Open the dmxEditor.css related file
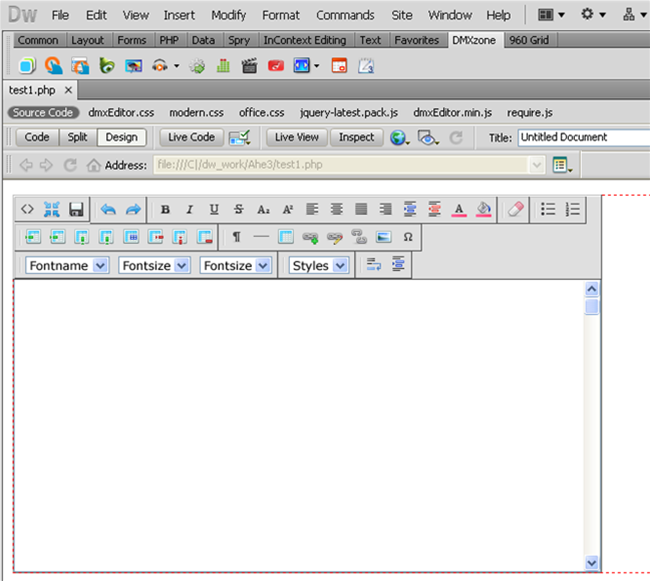 point(121,113)
